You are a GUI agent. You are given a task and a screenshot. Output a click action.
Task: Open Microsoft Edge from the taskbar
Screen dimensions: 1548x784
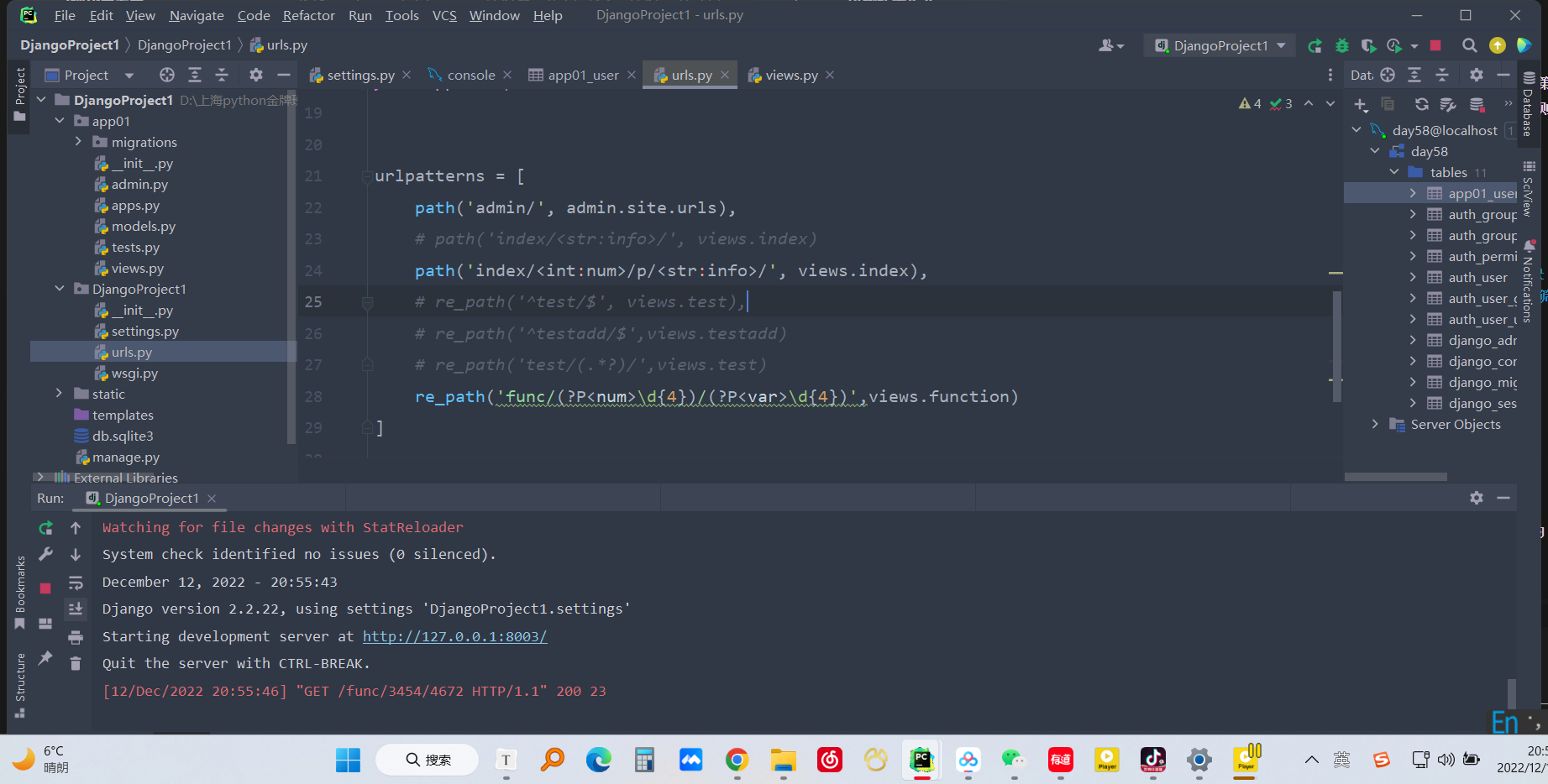point(599,760)
